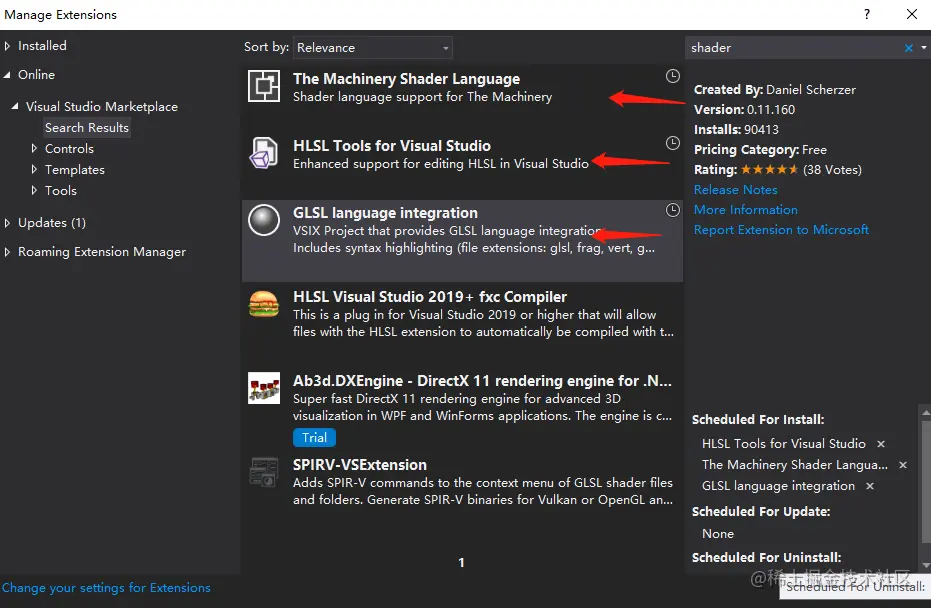Remove The Machinery Shader Language from scheduled installs
Screen dimensions: 931x608
[902, 465]
